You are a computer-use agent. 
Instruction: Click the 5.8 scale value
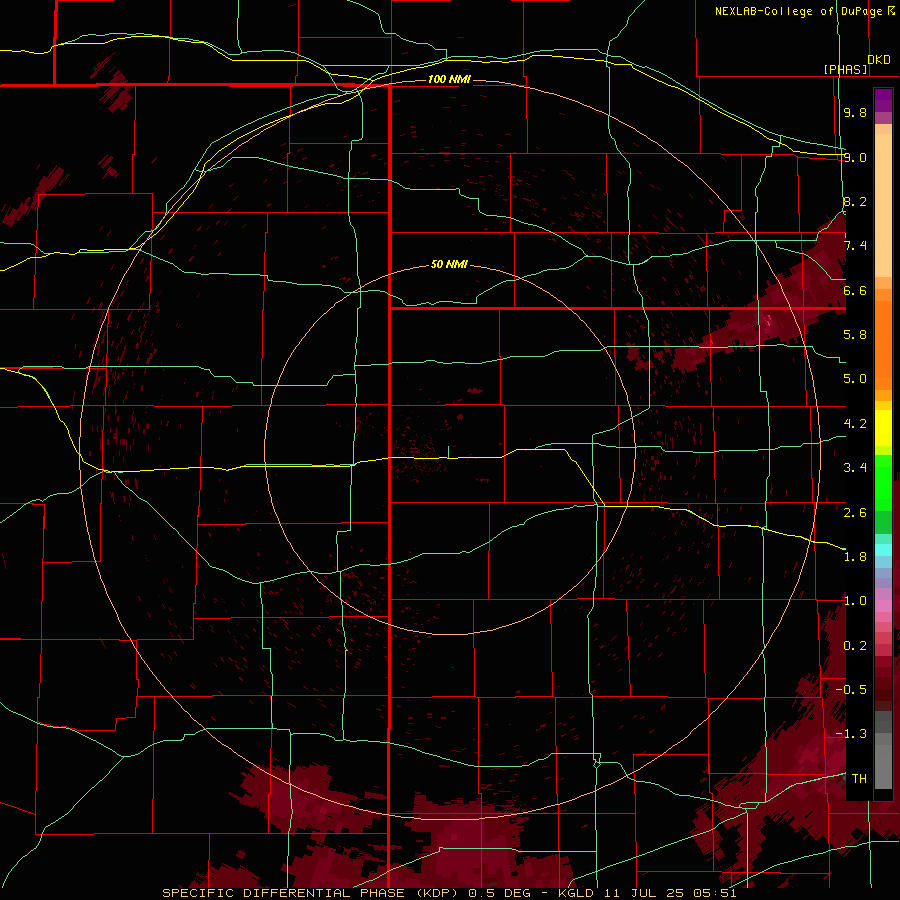(x=855, y=335)
